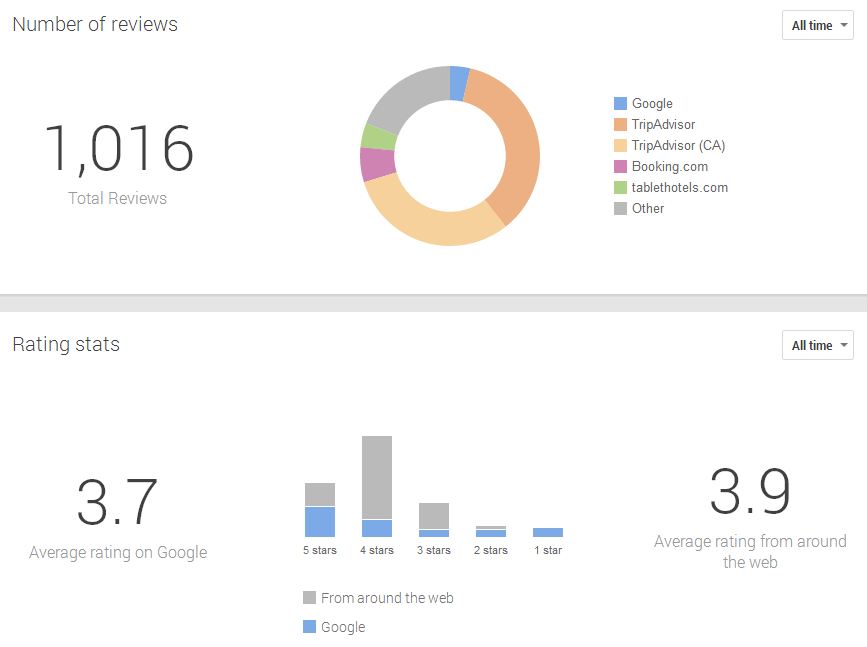Select the pink Booking.com donut segment

[x=377, y=164]
